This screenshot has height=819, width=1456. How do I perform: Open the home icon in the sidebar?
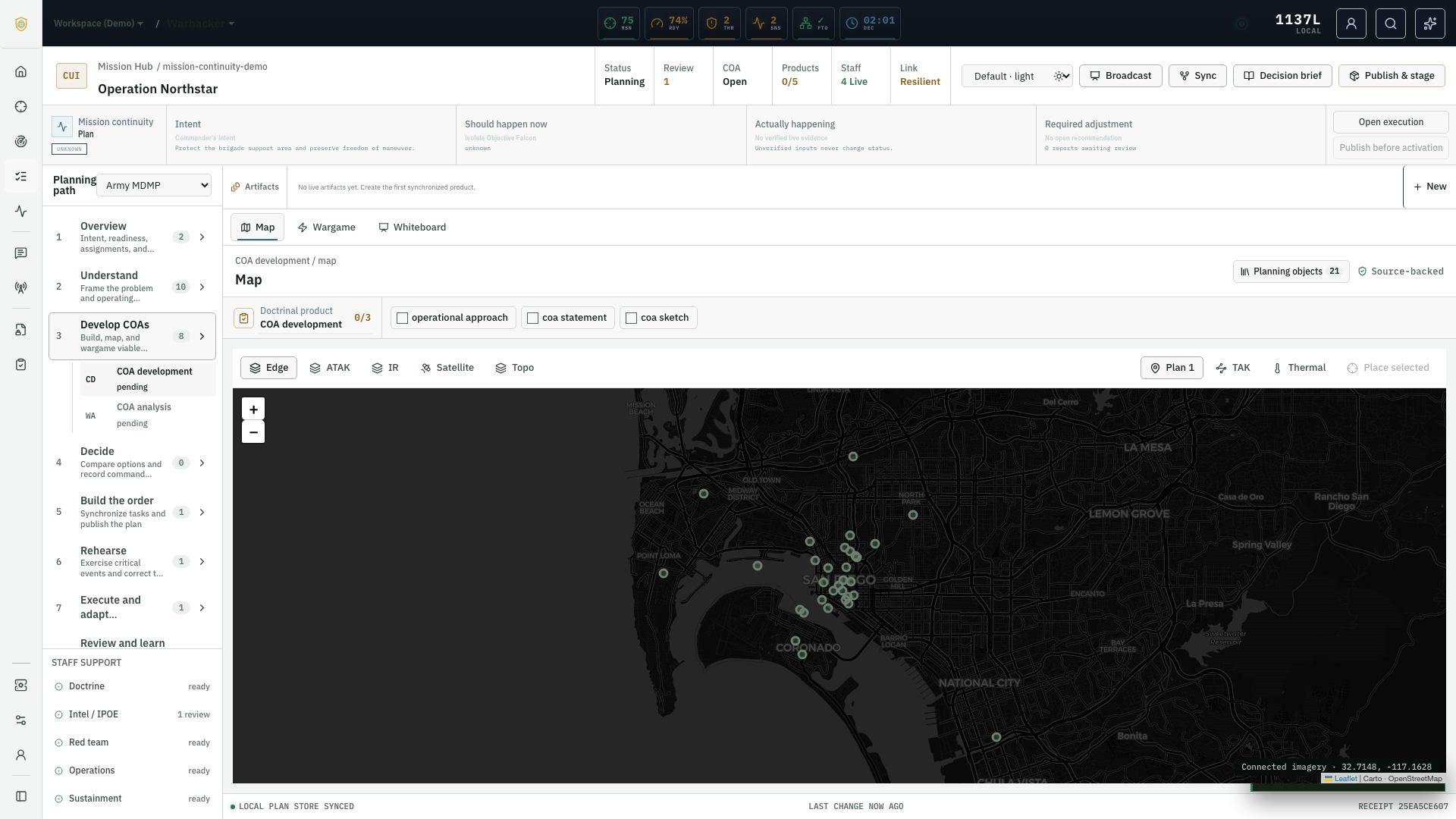[20, 71]
